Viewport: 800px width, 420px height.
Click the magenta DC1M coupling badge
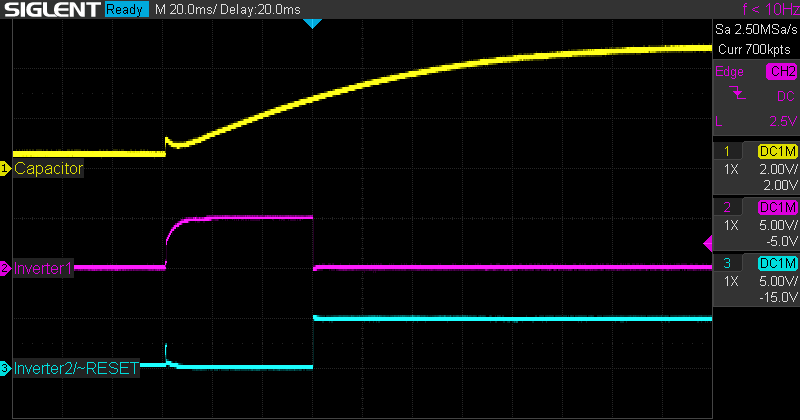[778, 207]
